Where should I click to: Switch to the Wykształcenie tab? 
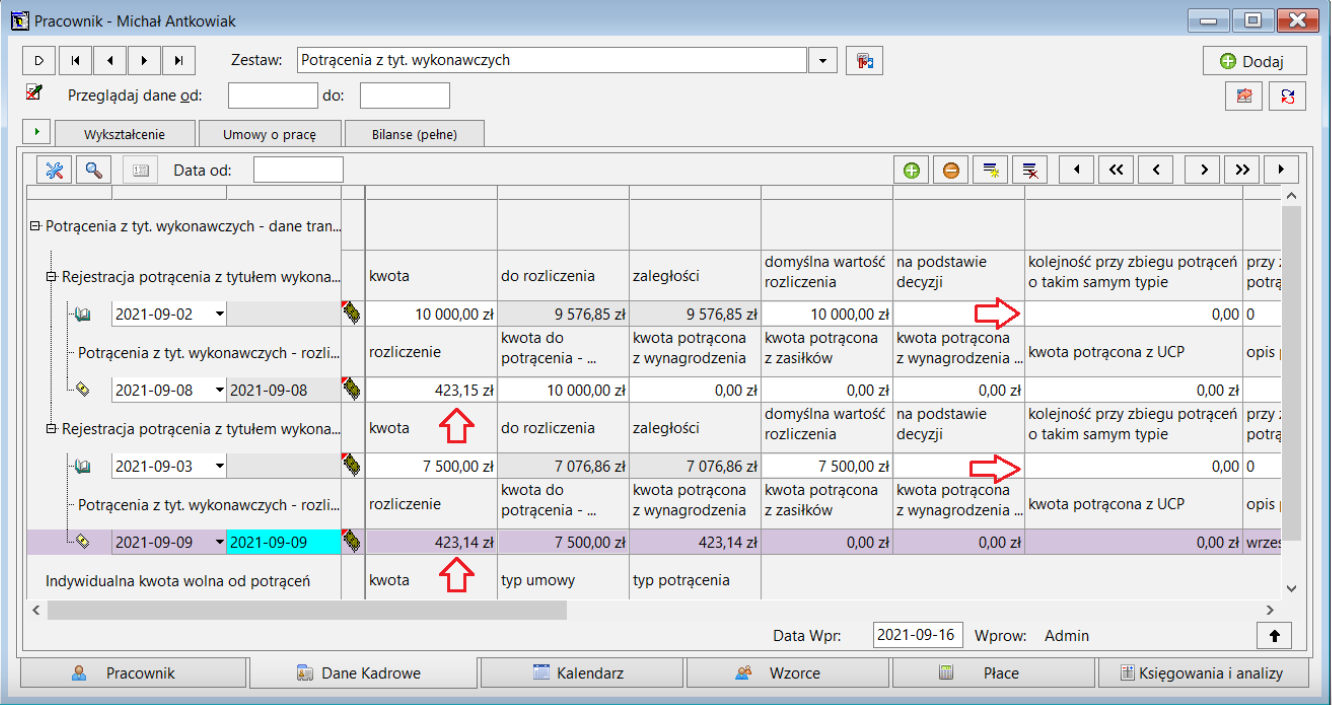click(125, 134)
